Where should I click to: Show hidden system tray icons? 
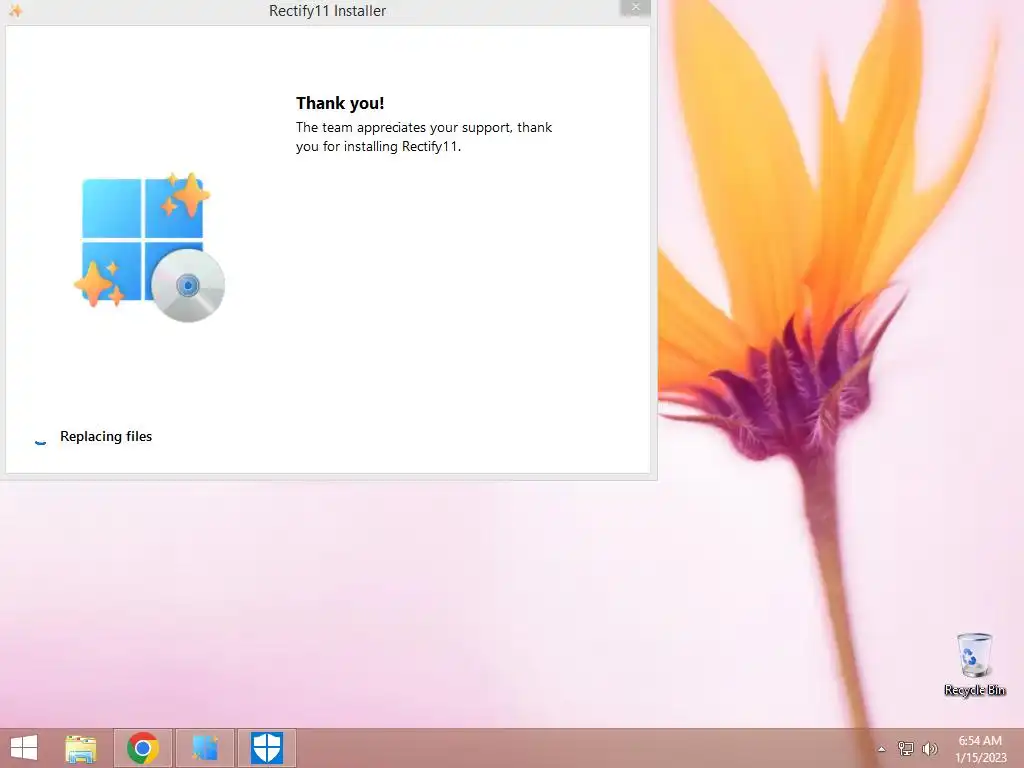pyautogui.click(x=881, y=749)
